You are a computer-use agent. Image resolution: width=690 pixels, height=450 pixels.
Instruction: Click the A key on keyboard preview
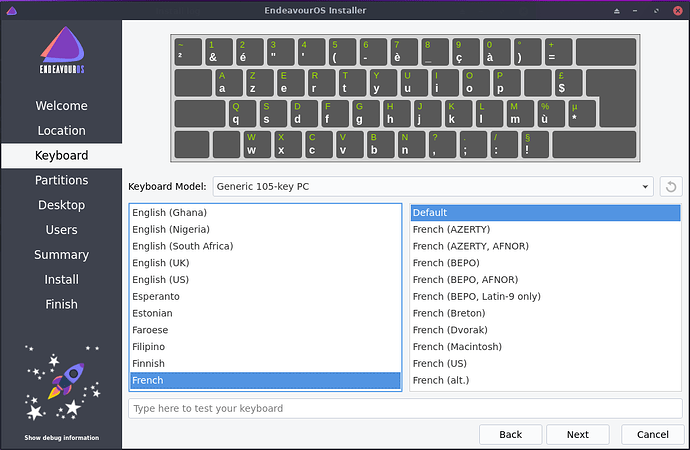pyautogui.click(x=229, y=83)
